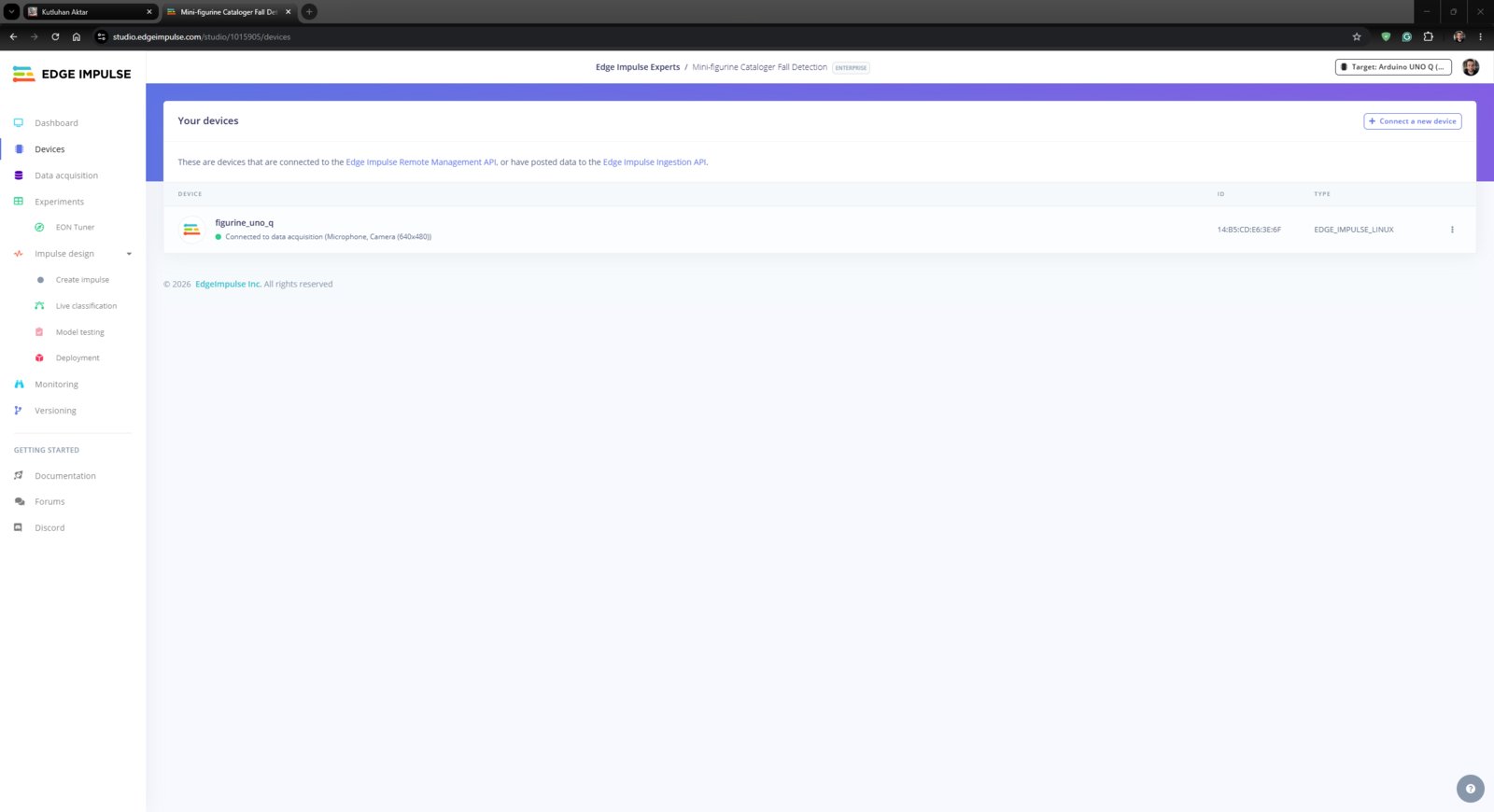The image size is (1494, 812).
Task: Open Live classification
Action: pos(86,306)
